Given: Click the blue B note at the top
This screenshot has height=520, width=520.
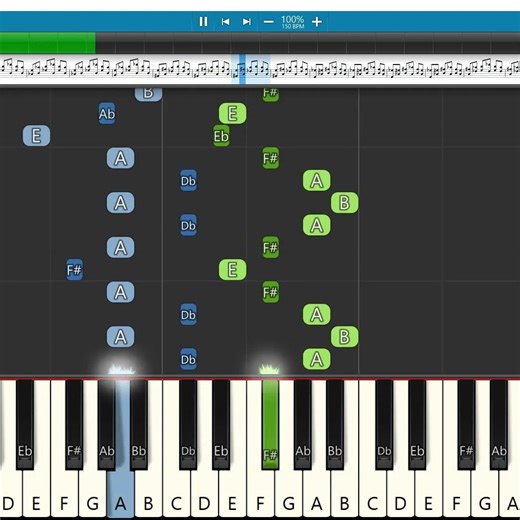Looking at the screenshot, I should 148,94.
